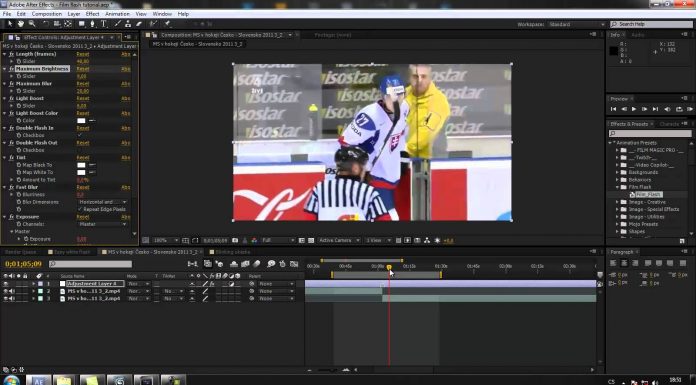The height and width of the screenshot is (385, 696).
Task: Select the Clone Stamp tool
Action: click(x=128, y=24)
